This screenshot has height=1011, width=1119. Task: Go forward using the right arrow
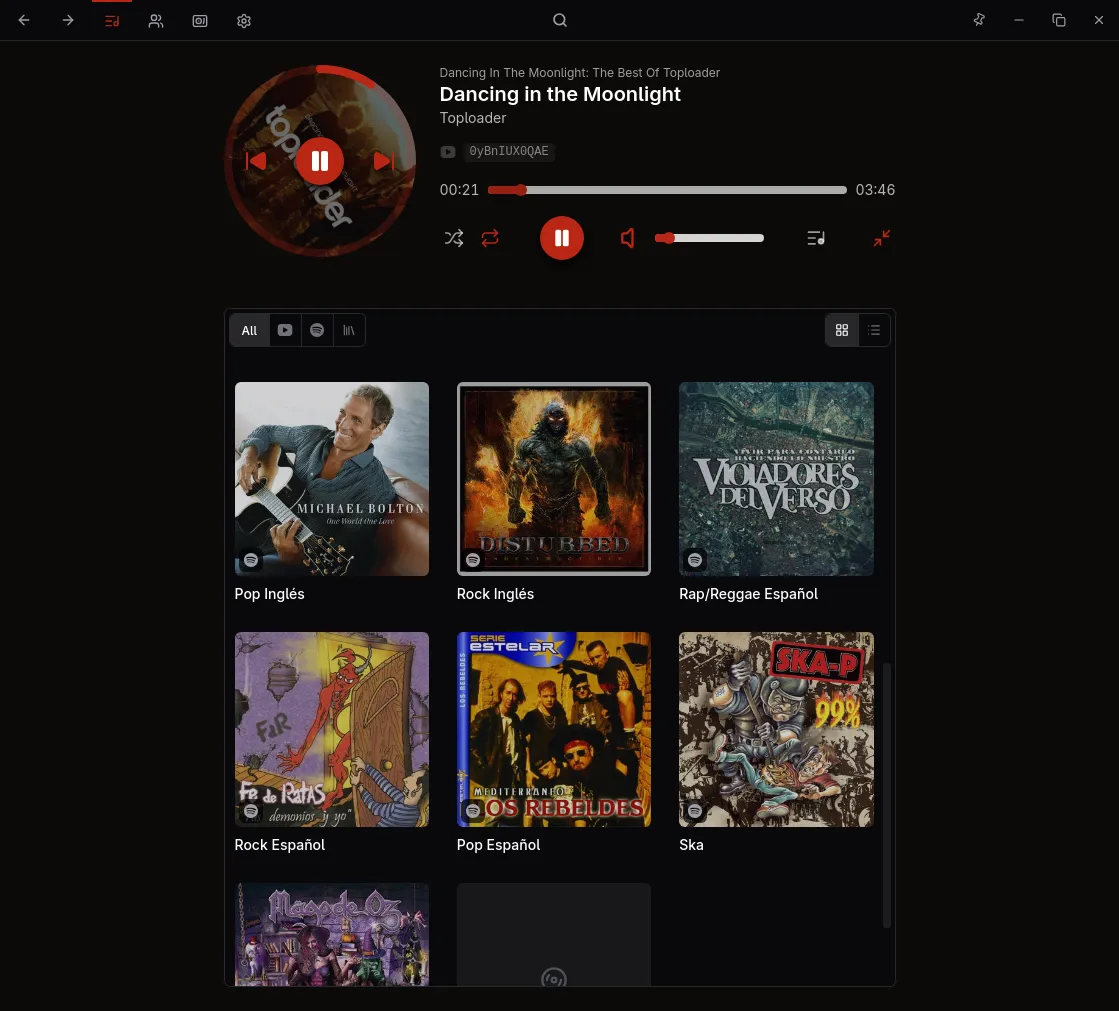pyautogui.click(x=68, y=20)
